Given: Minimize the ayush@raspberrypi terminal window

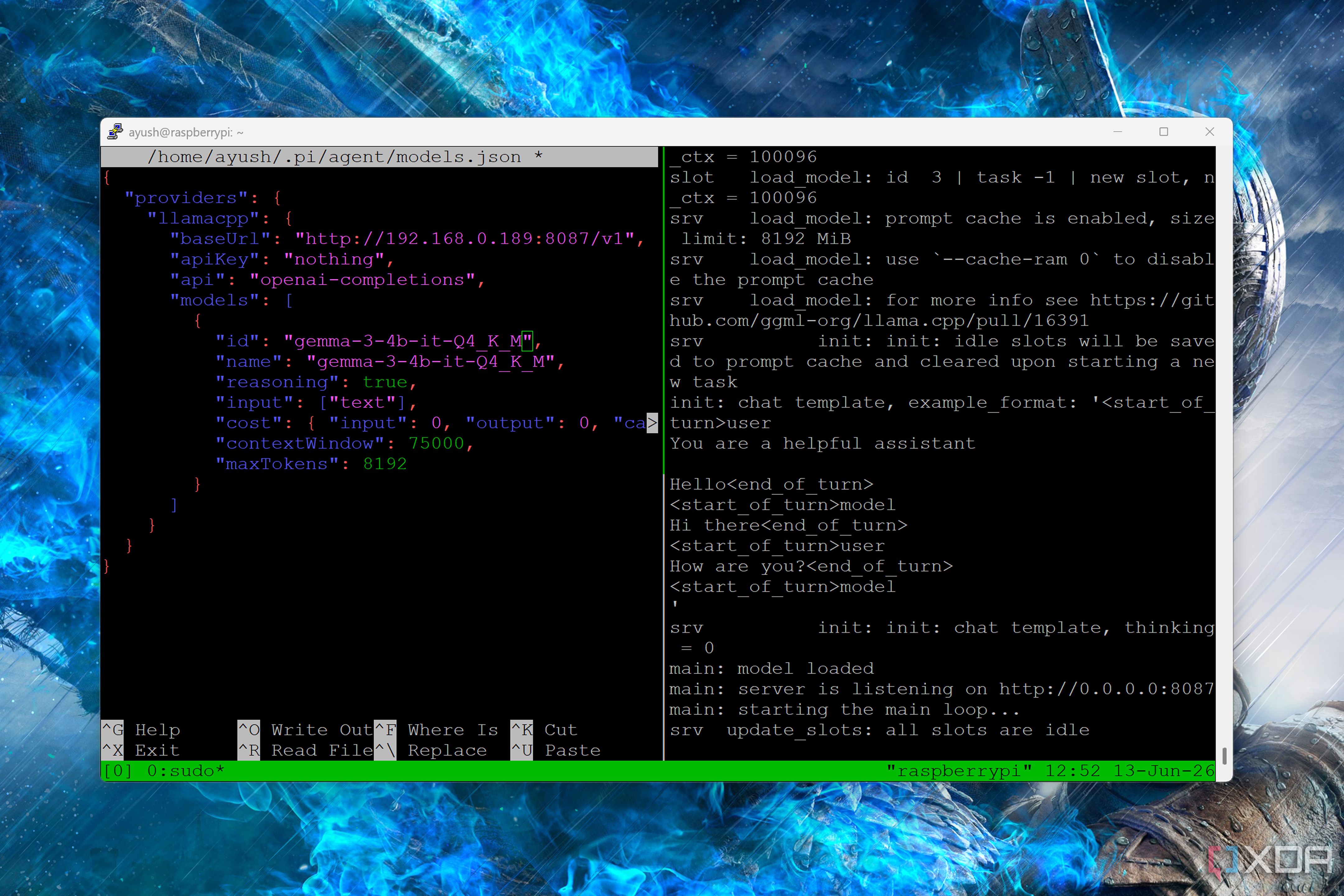Looking at the screenshot, I should [1118, 132].
